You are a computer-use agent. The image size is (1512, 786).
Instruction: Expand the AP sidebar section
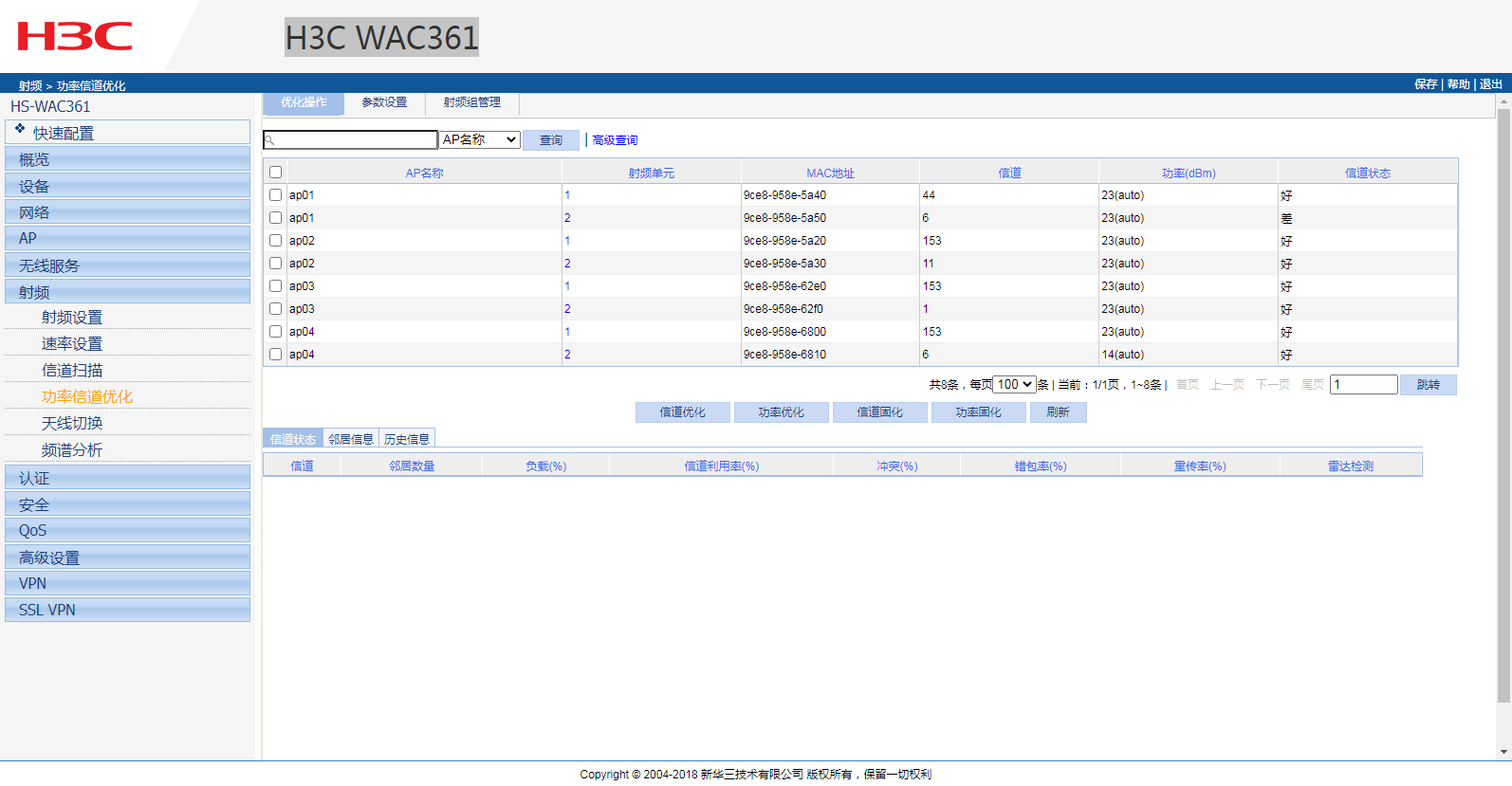(x=127, y=239)
